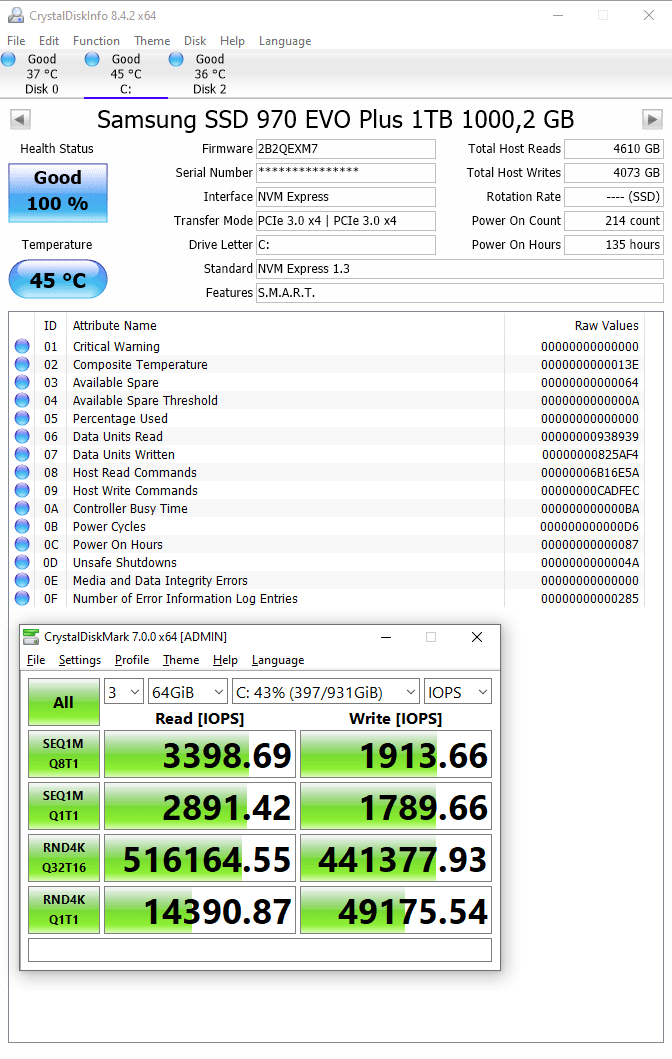Viewport: 672px width, 1059px height.
Task: Click status orb for Host Write Commands
Action: (x=22, y=490)
